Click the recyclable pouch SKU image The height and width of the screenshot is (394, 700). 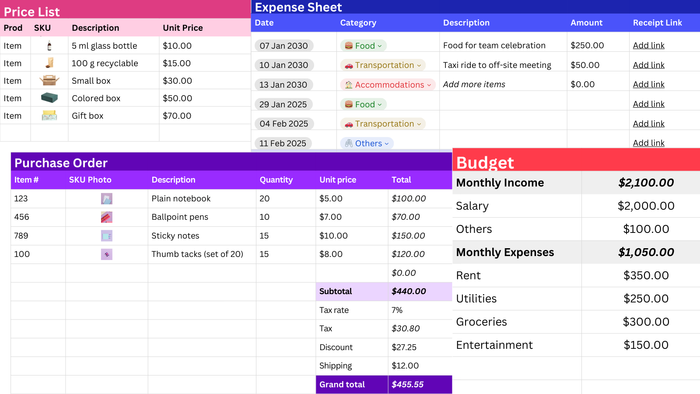click(x=49, y=63)
